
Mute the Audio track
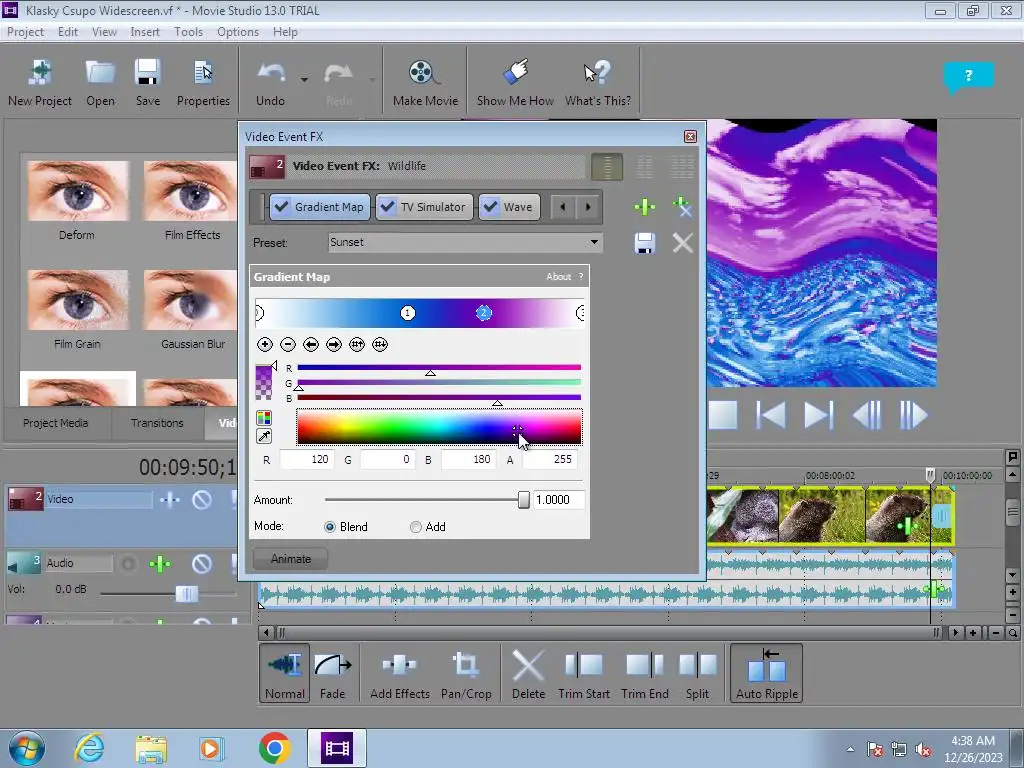[x=202, y=563]
